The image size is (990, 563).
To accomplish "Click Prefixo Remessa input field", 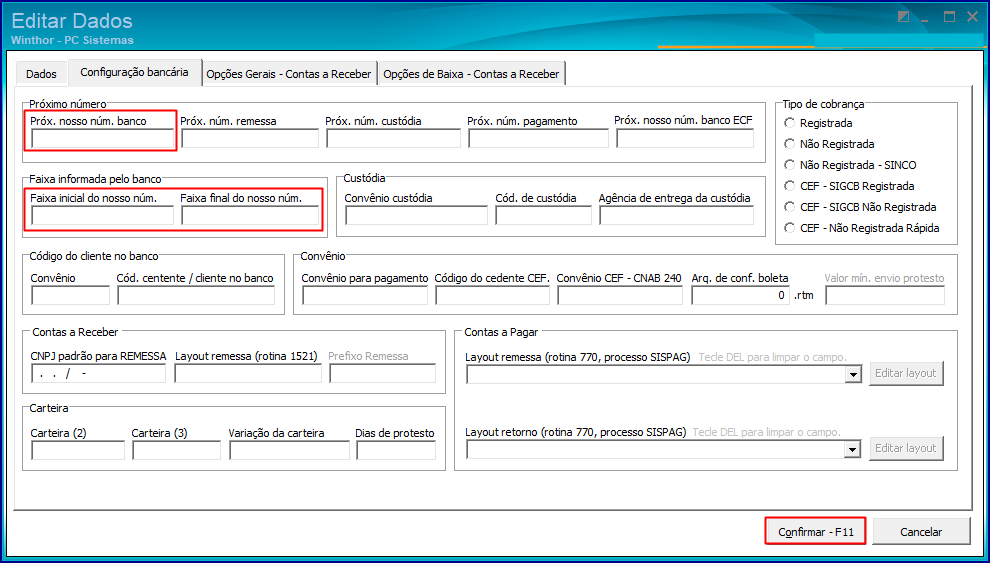I will click(382, 374).
